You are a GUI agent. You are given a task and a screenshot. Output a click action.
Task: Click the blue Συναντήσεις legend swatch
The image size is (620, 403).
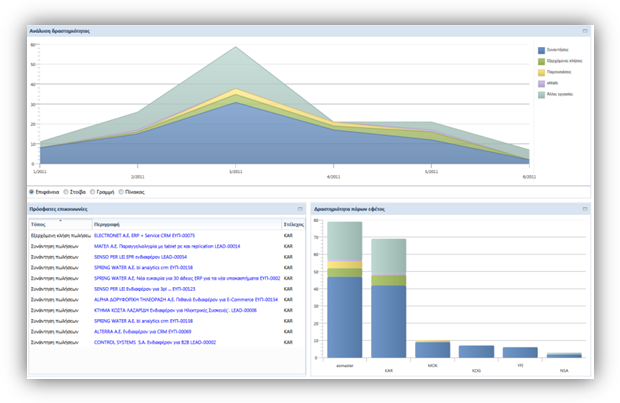541,50
